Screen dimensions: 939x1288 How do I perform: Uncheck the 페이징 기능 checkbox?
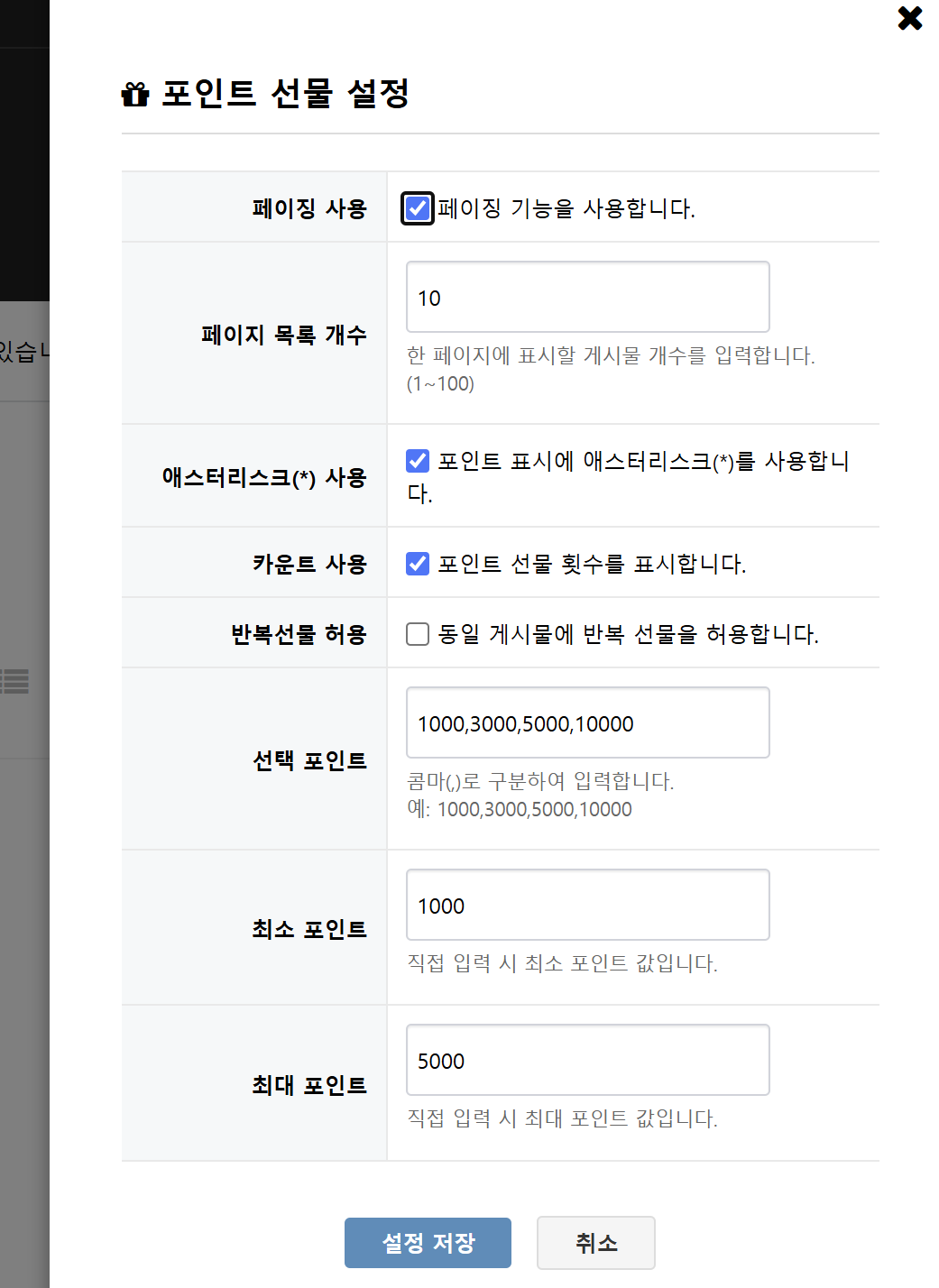418,208
